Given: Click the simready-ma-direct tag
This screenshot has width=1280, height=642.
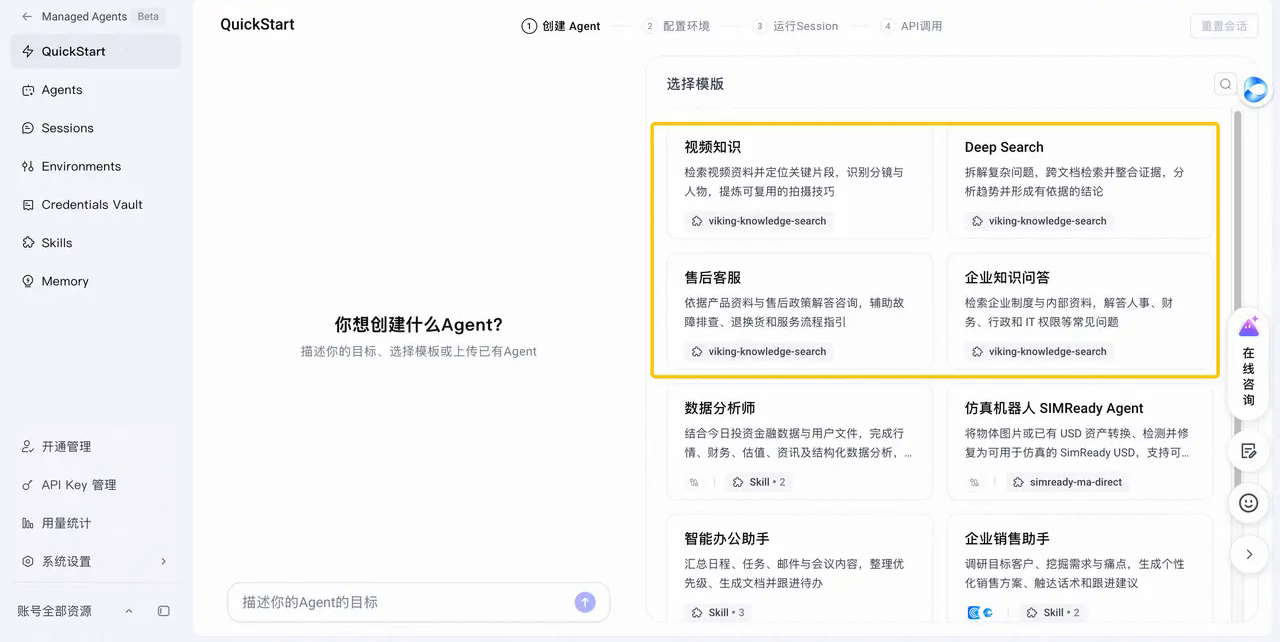Looking at the screenshot, I should (1068, 482).
